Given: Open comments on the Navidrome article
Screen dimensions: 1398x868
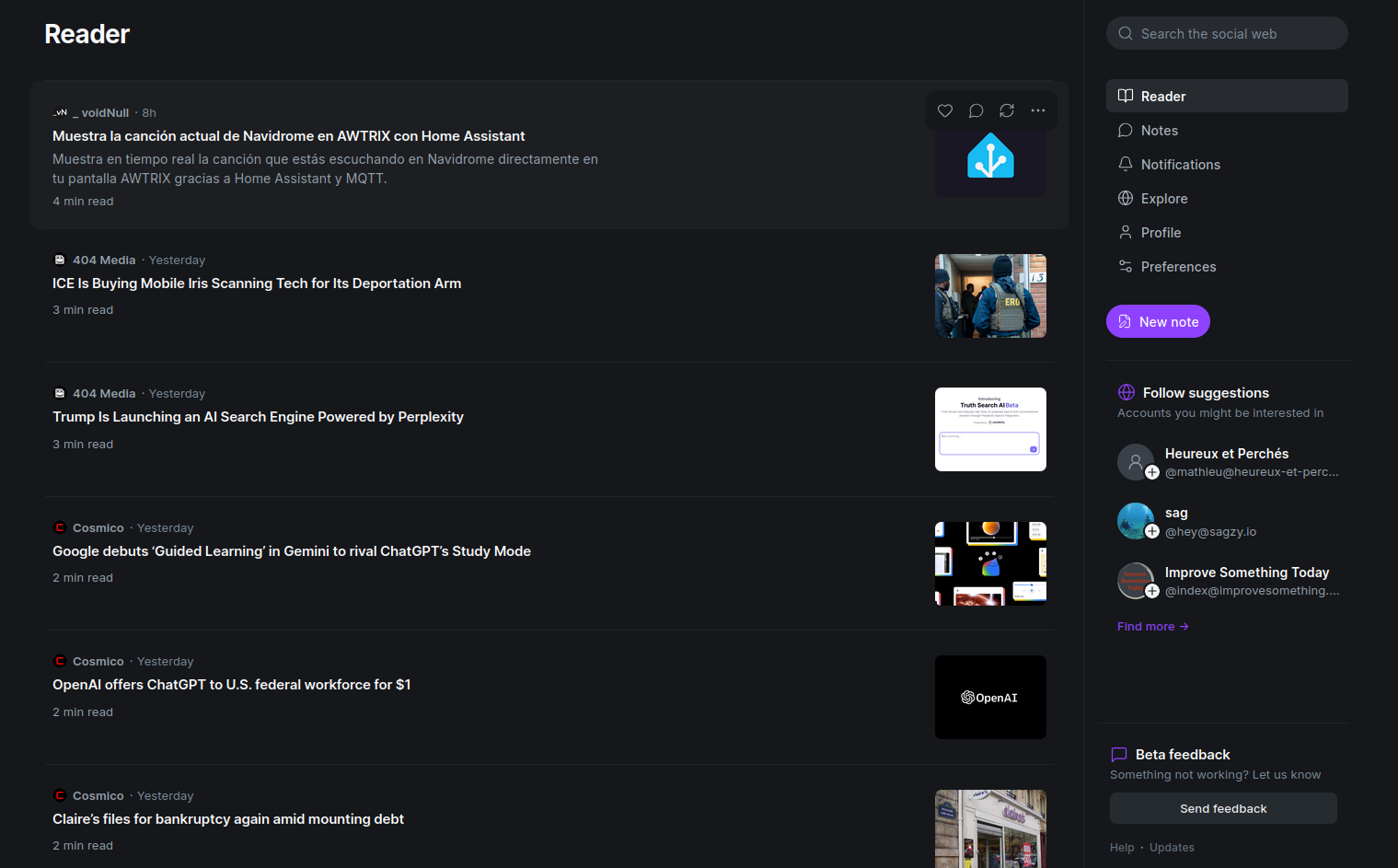Looking at the screenshot, I should [976, 110].
